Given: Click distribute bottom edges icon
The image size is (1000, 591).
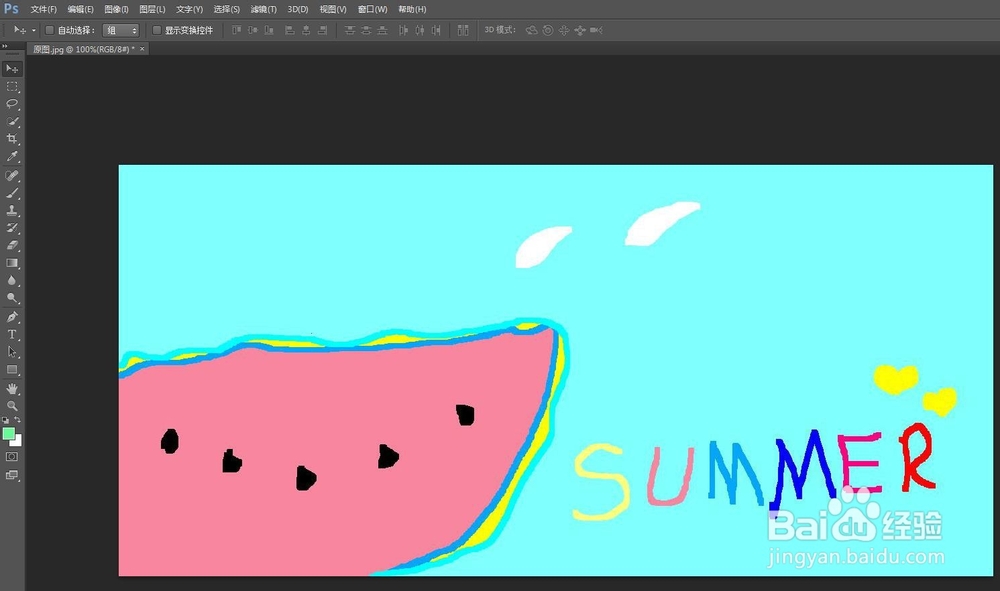Looking at the screenshot, I should pyautogui.click(x=382, y=30).
